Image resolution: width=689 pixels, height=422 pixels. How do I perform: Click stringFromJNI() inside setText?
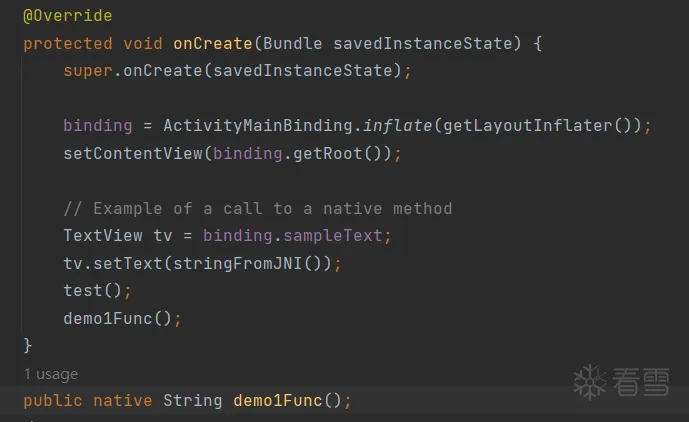tap(247, 263)
